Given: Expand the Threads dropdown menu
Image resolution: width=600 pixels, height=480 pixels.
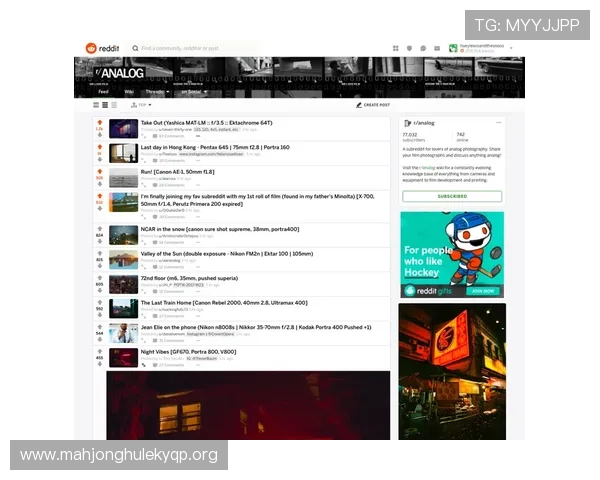Looking at the screenshot, I should point(157,91).
